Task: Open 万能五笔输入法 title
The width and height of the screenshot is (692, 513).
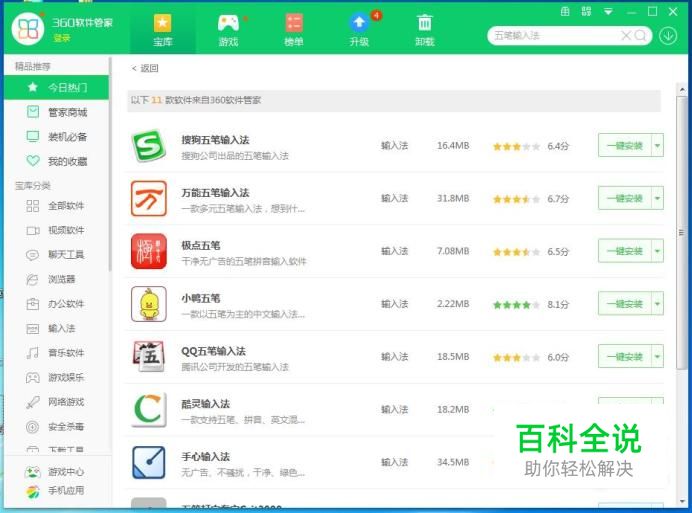Action: coord(215,192)
